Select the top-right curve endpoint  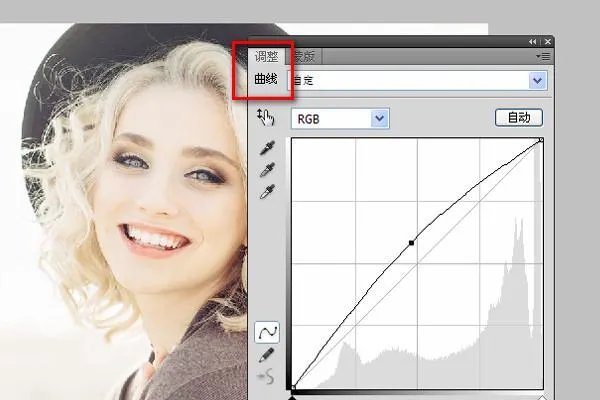pos(541,140)
